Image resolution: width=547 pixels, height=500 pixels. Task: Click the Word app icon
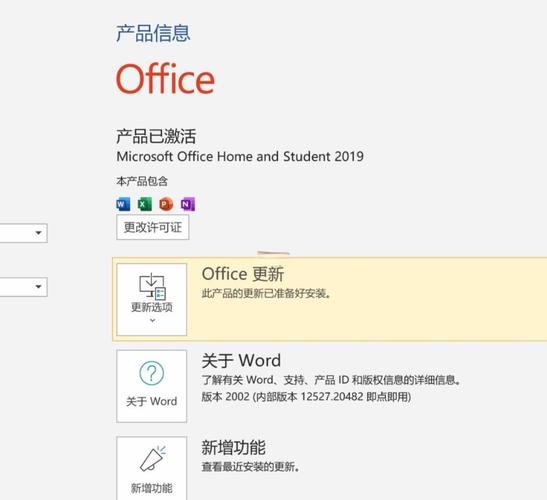point(123,204)
